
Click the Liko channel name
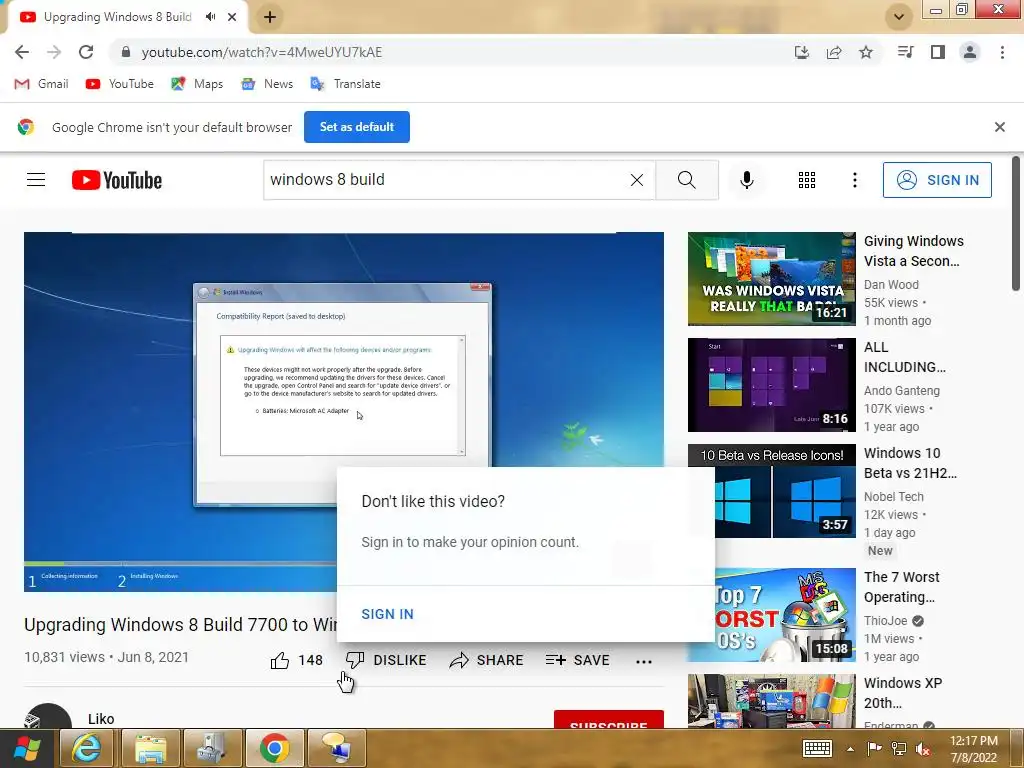point(101,719)
